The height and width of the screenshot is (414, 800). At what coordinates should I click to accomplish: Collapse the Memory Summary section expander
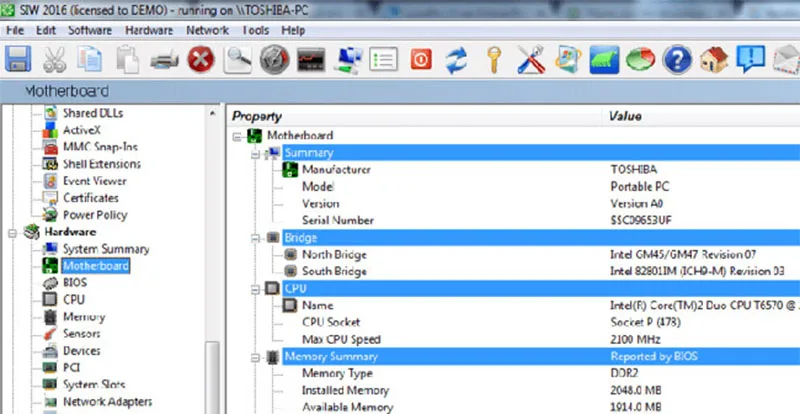(x=256, y=358)
